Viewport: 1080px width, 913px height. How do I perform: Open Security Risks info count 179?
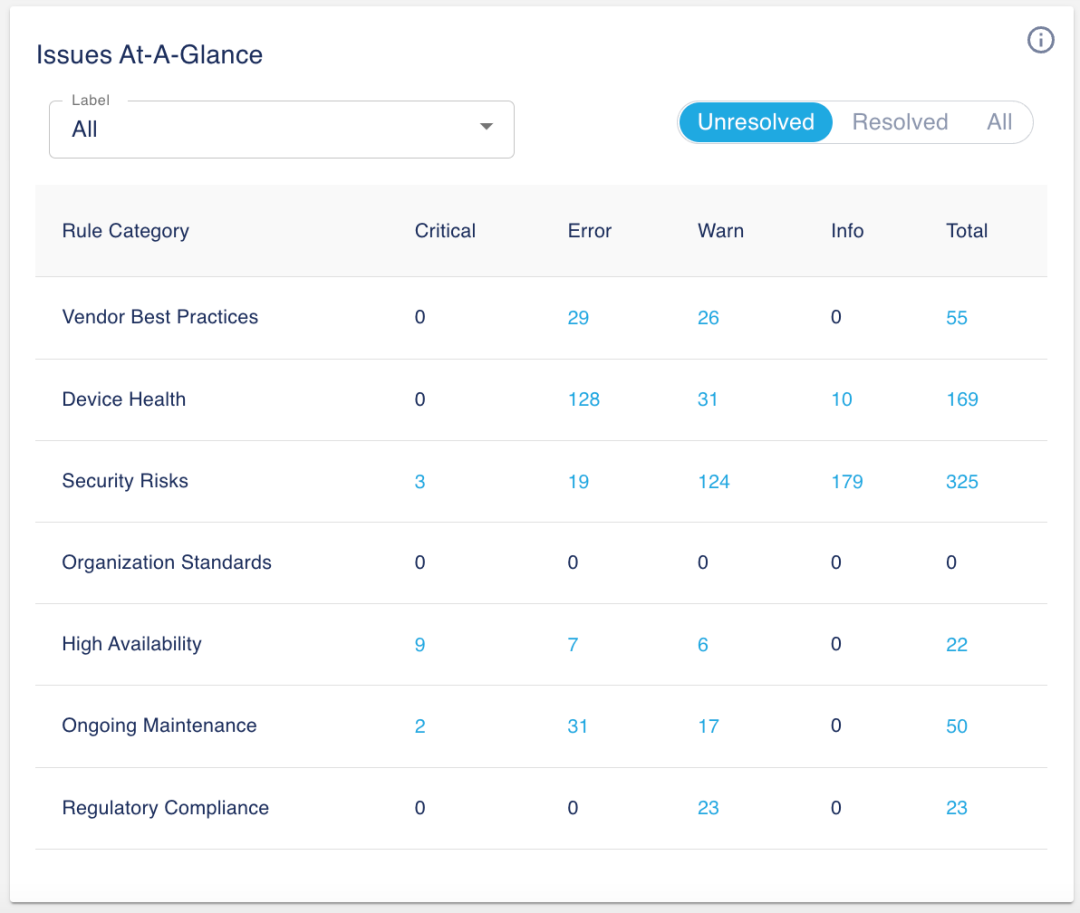pos(846,482)
